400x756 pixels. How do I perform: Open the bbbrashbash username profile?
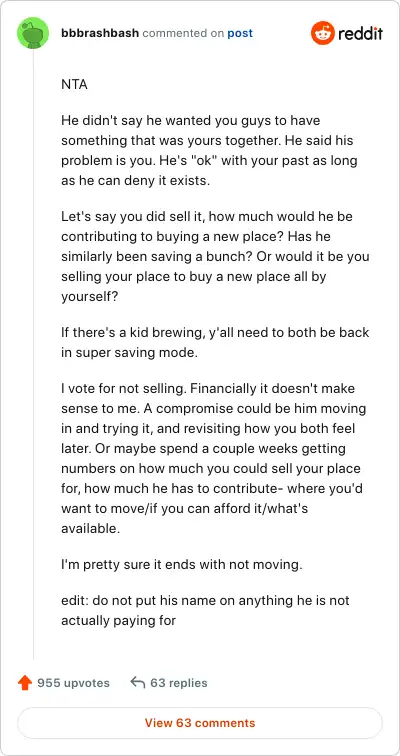coord(100,33)
